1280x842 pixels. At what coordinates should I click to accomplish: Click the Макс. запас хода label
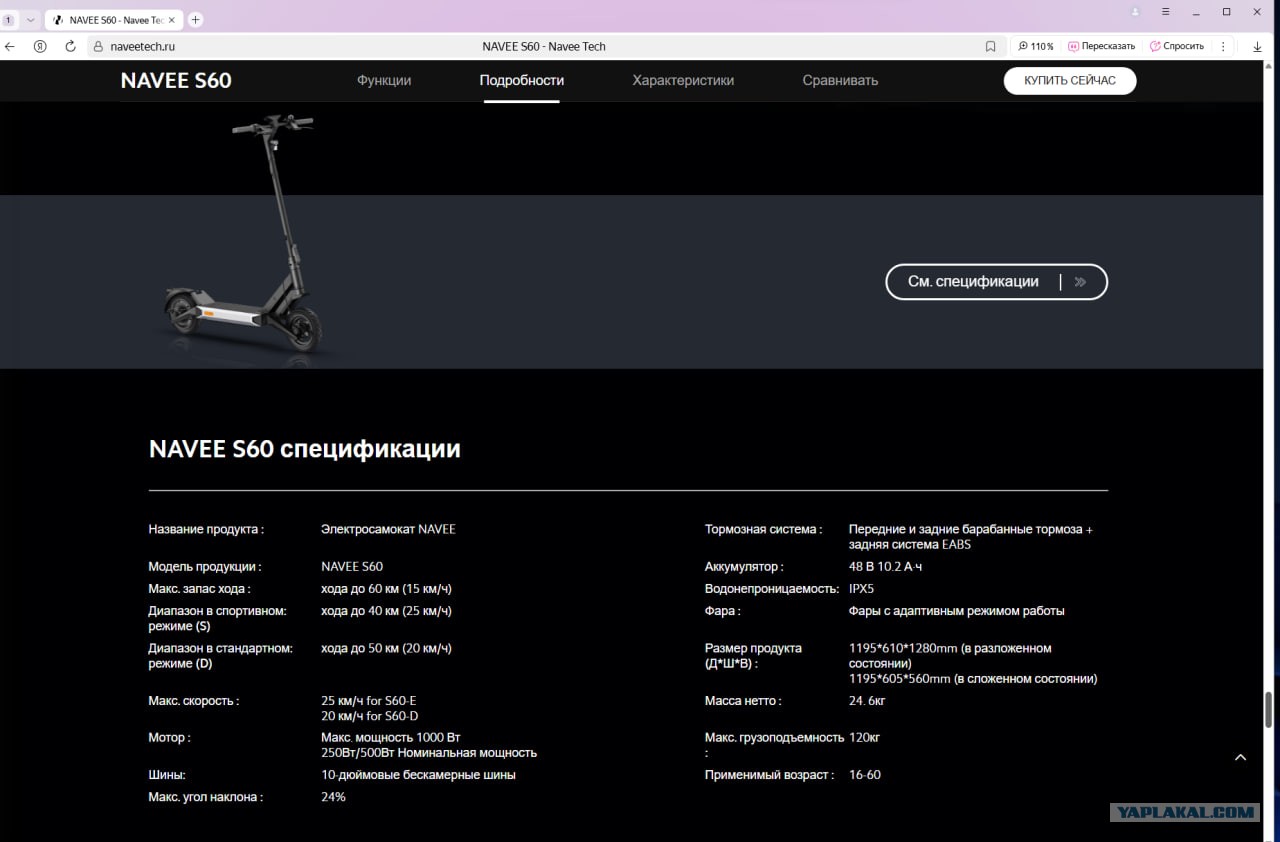pyautogui.click(x=200, y=589)
